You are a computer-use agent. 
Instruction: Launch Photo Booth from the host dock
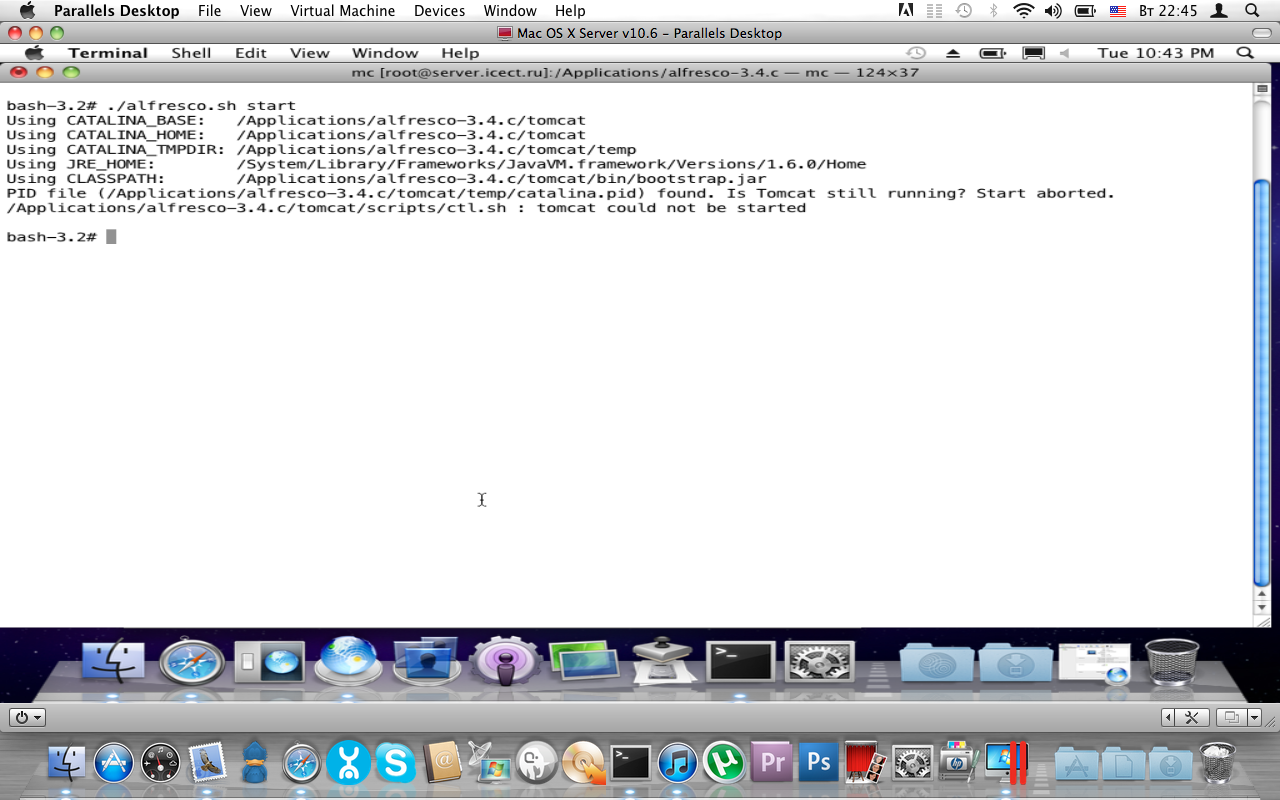pyautogui.click(x=865, y=763)
